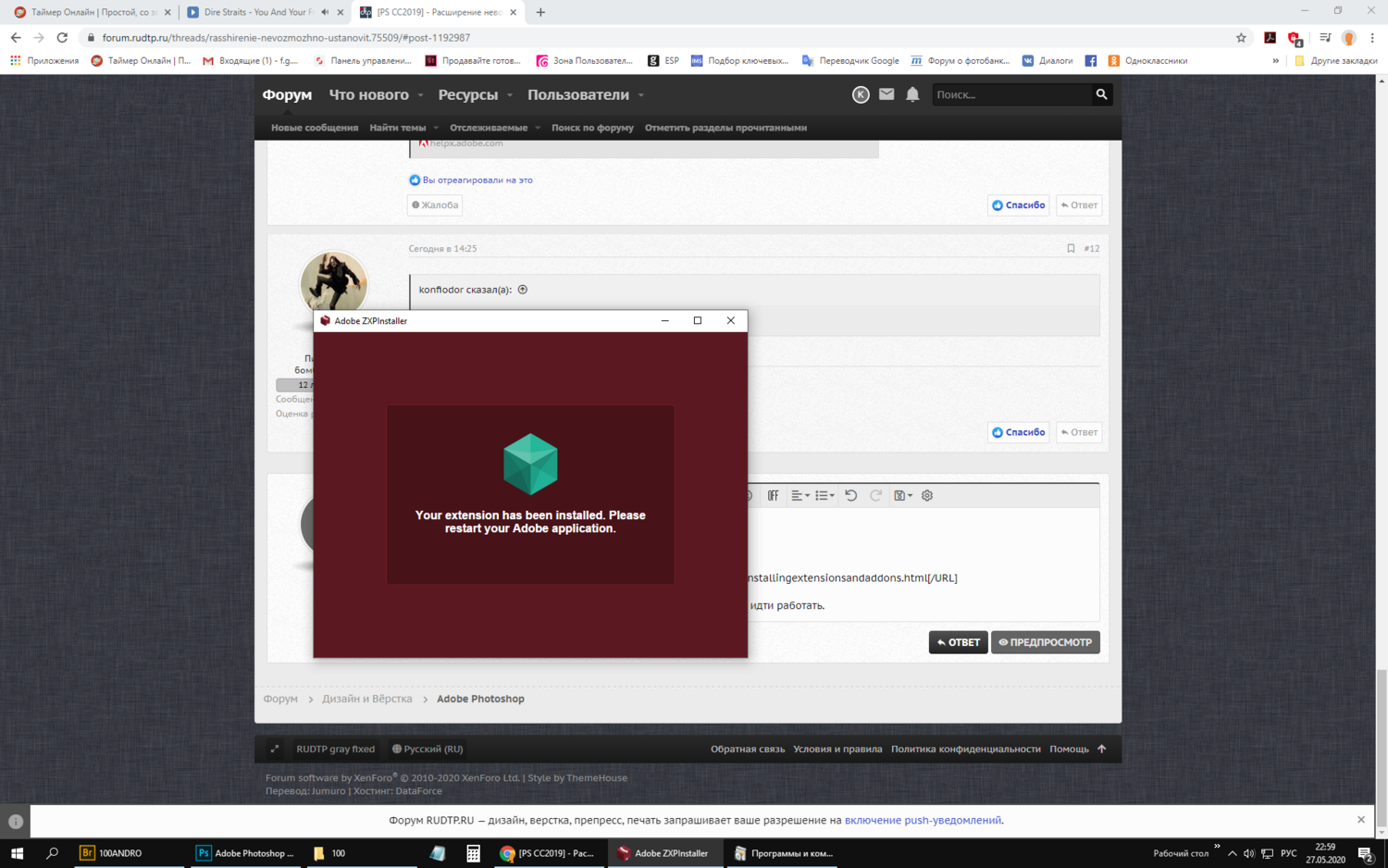Open the forum notifications bell

(x=912, y=94)
